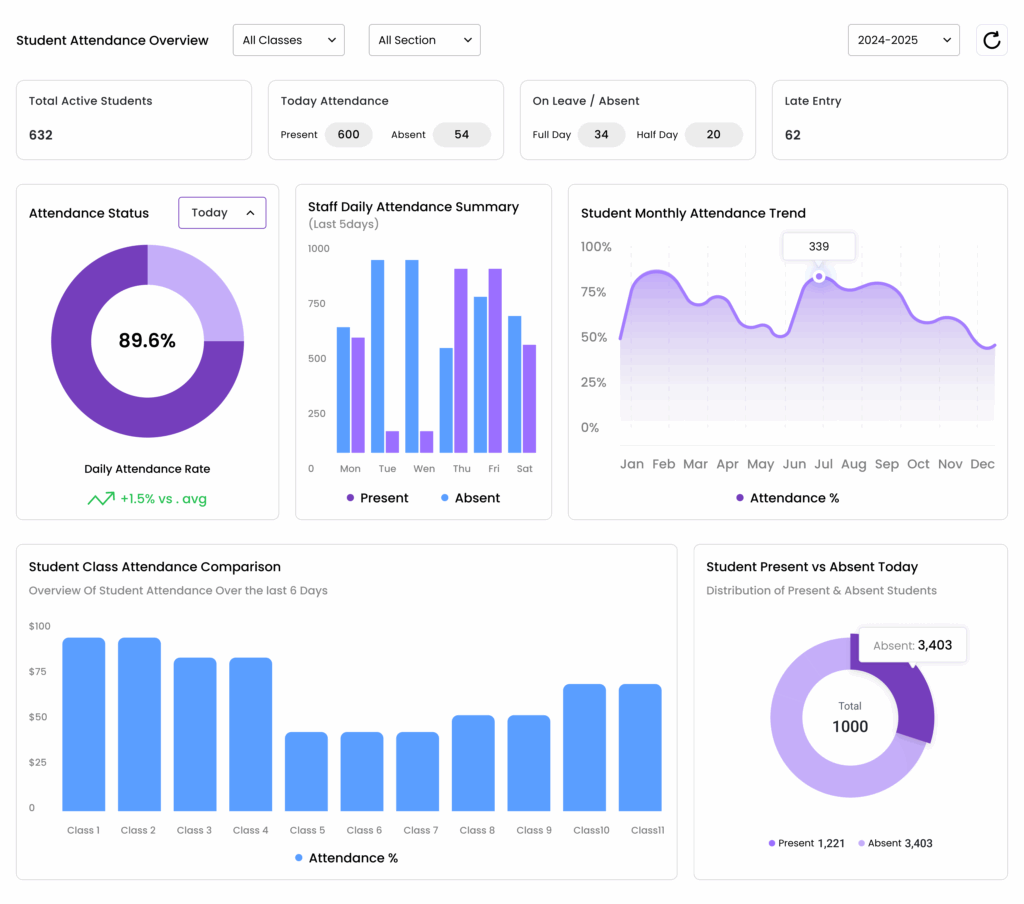
Task: Toggle Present 1,221 legend in today donut chart
Action: pos(806,843)
